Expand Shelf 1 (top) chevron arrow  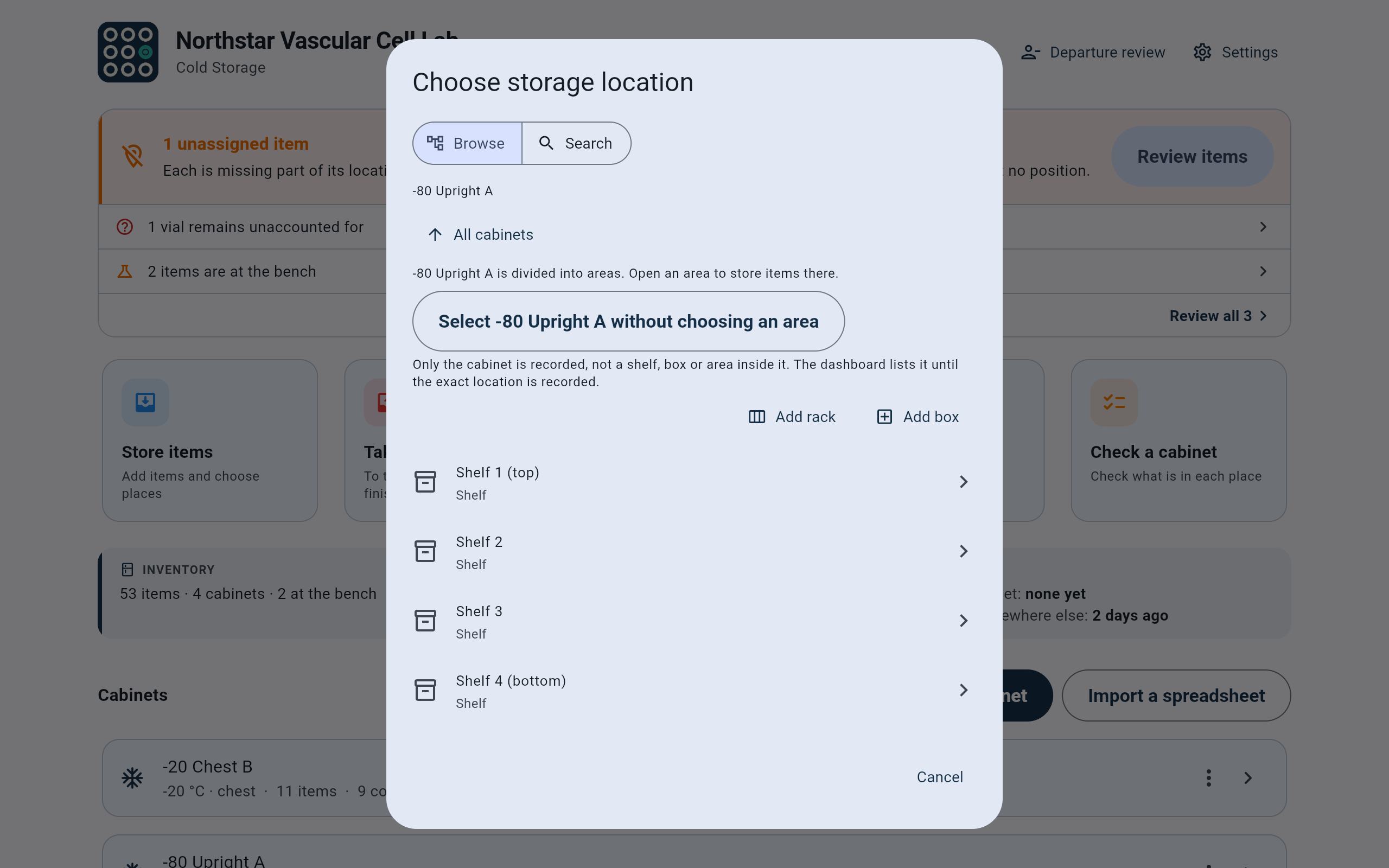(x=963, y=482)
